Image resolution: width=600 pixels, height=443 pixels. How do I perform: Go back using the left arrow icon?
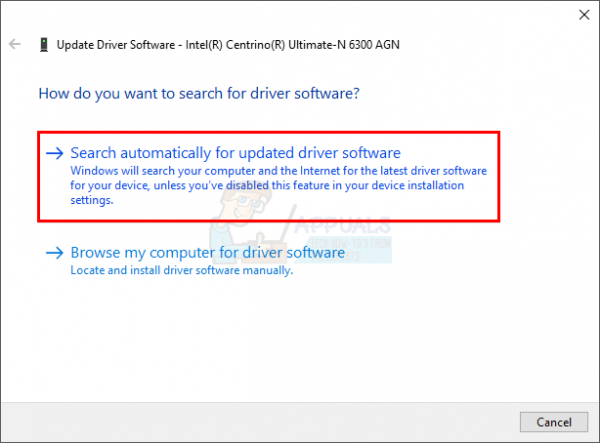tap(15, 44)
